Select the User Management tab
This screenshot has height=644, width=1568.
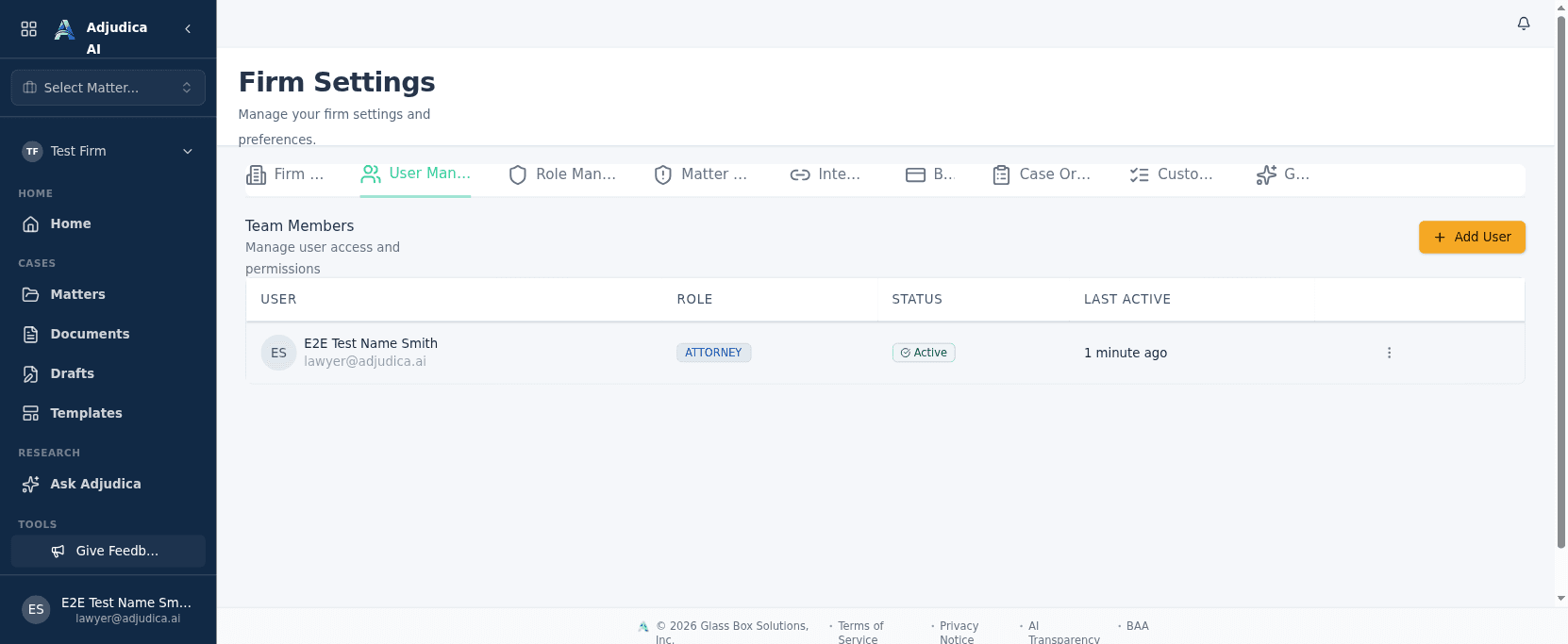click(415, 173)
